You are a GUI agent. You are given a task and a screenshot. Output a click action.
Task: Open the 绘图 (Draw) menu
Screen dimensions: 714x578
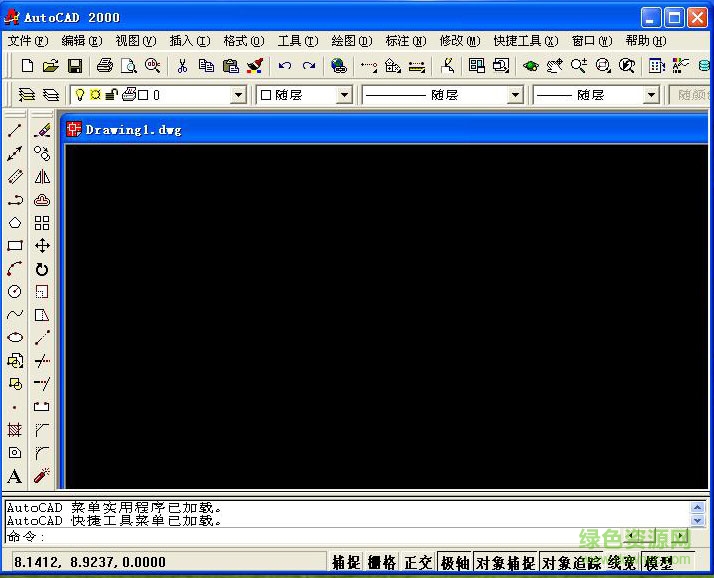click(351, 41)
